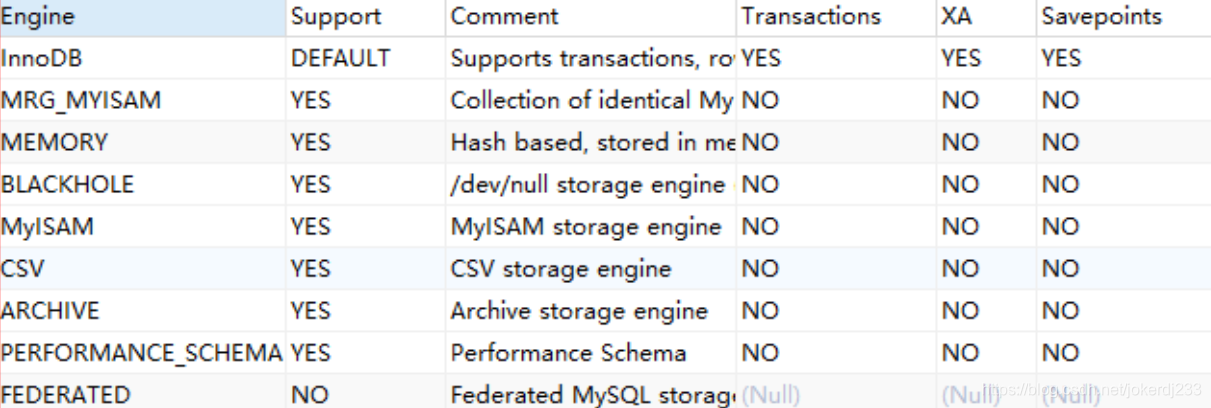Screen dimensions: 1211x408
Task: Select the Comment column header
Action: [x=590, y=17]
